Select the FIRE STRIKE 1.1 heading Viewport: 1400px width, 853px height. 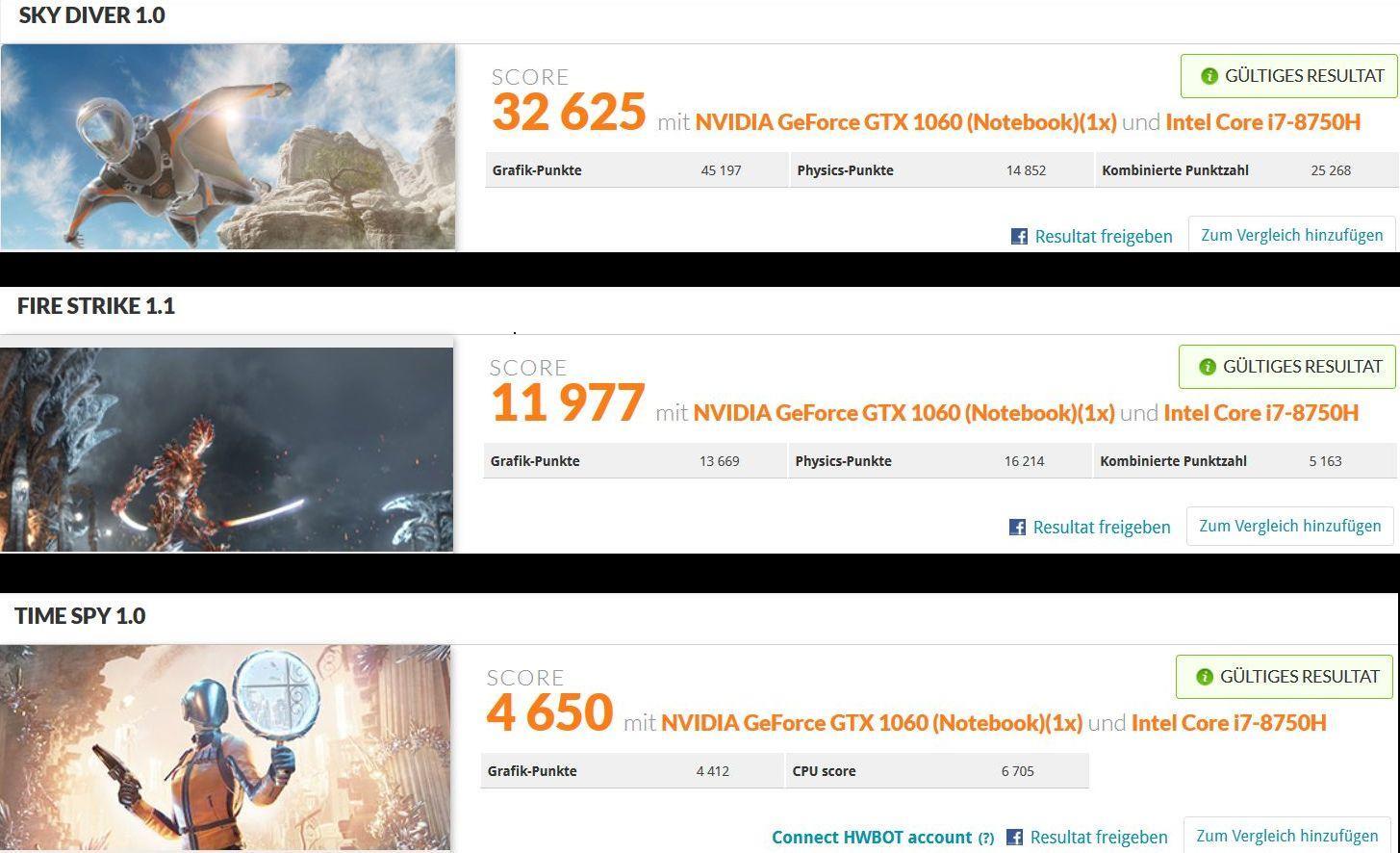(96, 306)
